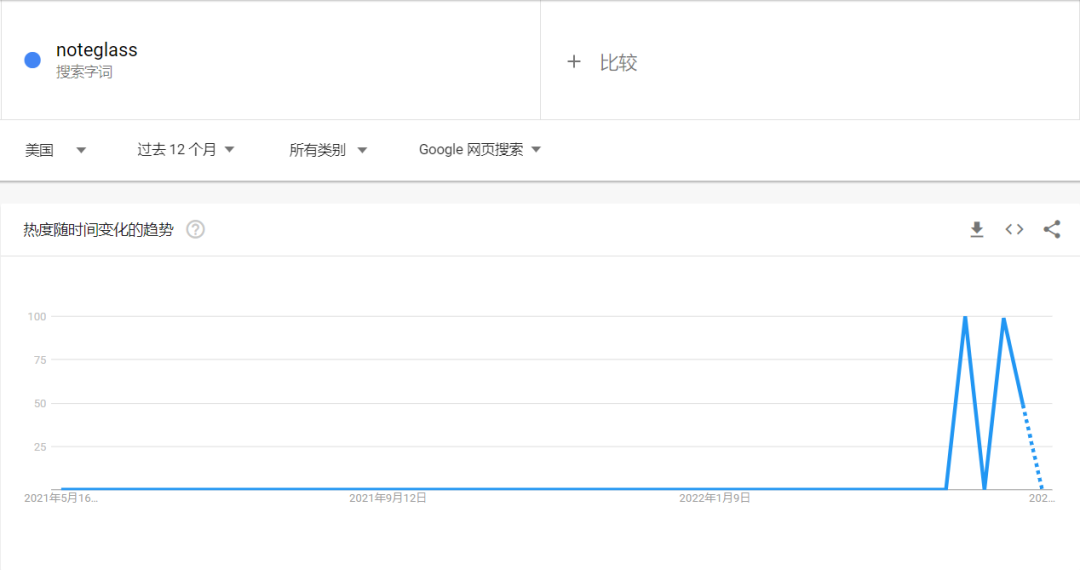1080x570 pixels.
Task: Click the dotted forecast segment of the line
Action: pos(1032,447)
